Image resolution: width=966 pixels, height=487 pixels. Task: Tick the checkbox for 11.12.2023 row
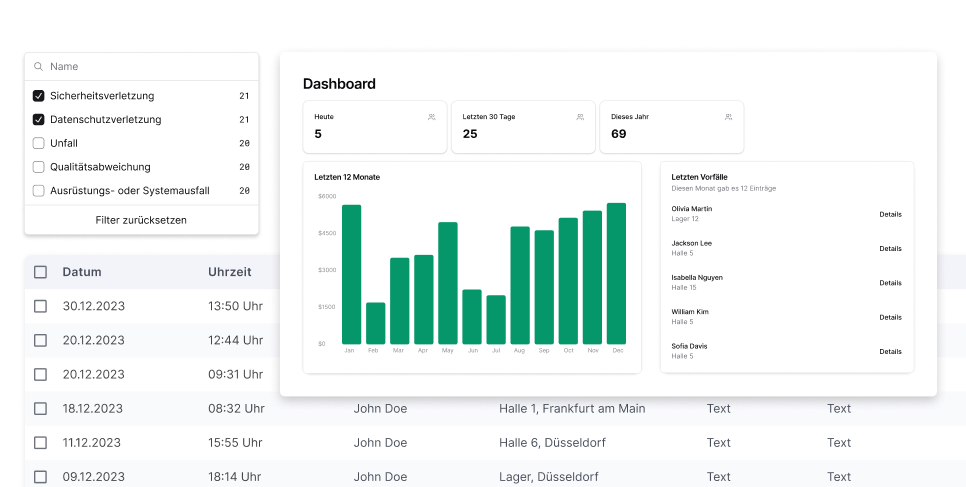point(40,443)
